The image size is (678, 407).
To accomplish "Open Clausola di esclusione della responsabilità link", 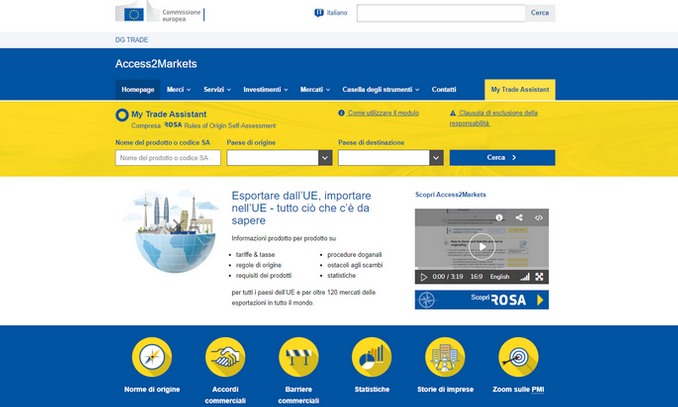I will pos(493,118).
